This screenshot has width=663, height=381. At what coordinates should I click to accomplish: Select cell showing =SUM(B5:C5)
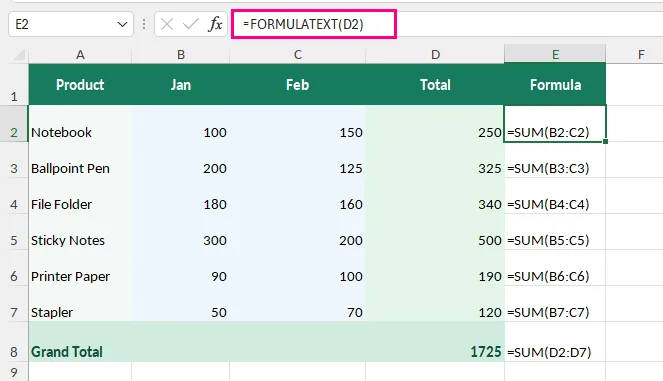pos(555,232)
